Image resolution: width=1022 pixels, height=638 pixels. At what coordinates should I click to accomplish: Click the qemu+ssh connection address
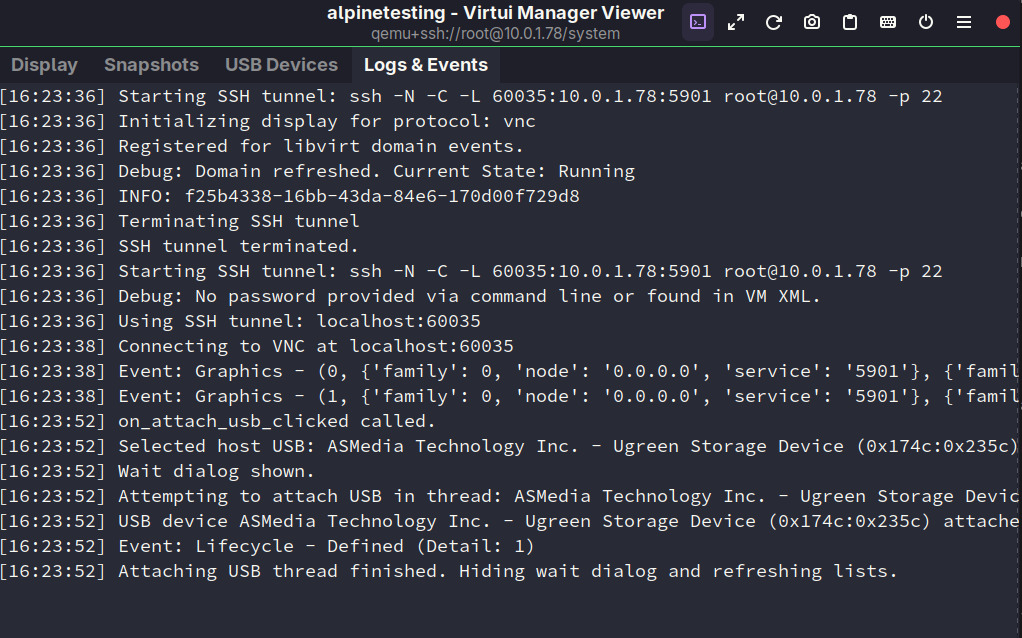497,32
